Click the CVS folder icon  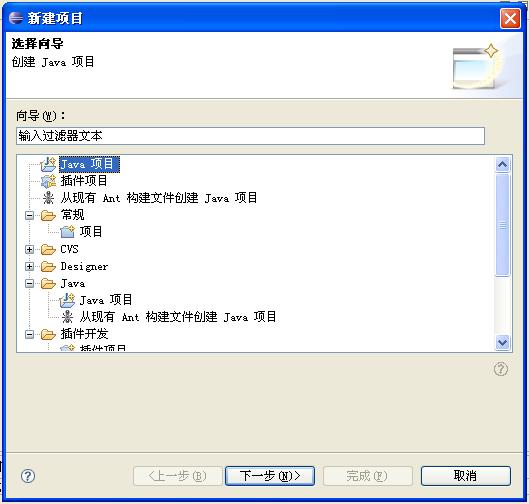pos(48,250)
